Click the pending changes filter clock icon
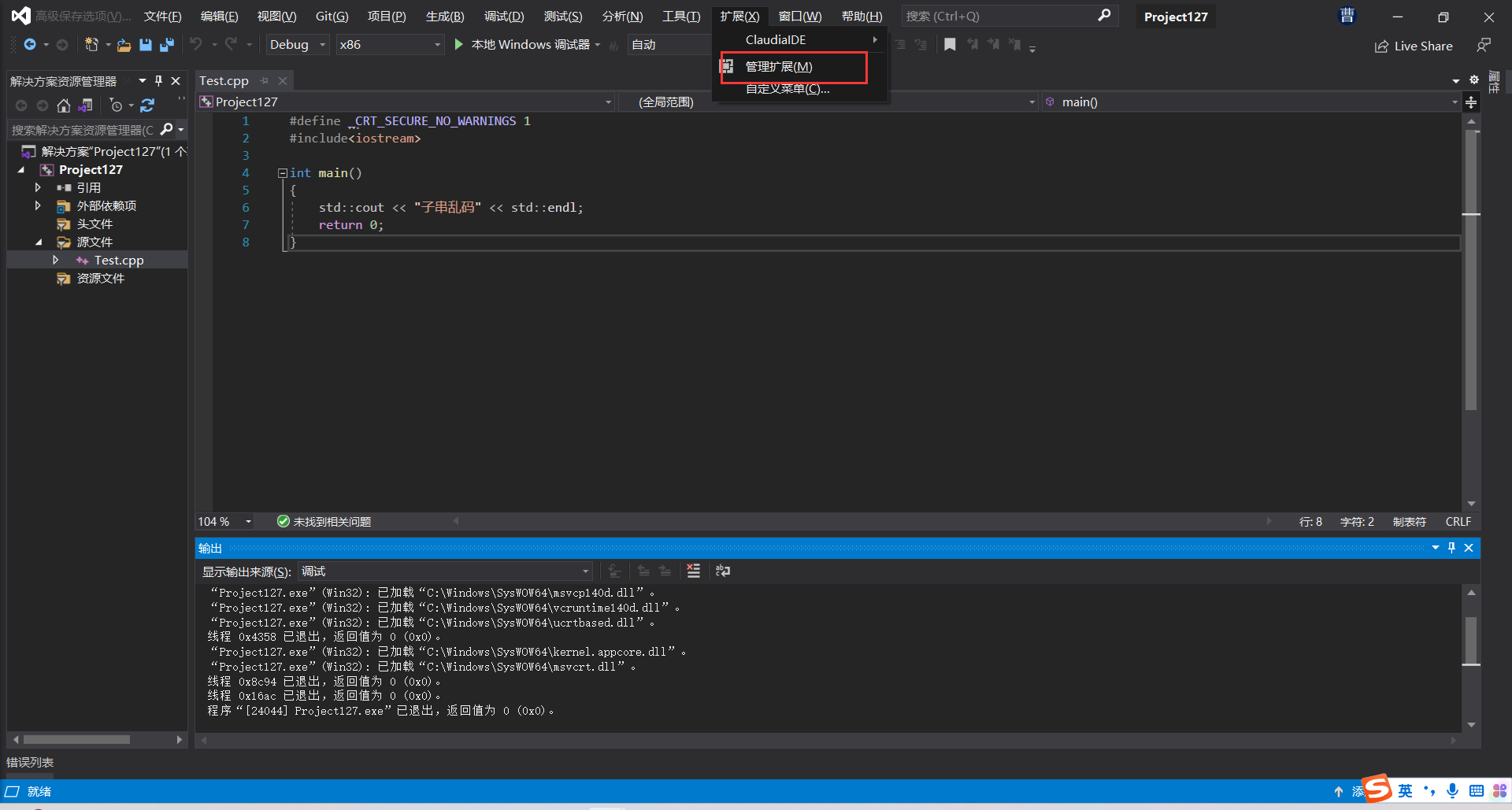This screenshot has width=1512, height=810. (x=116, y=105)
